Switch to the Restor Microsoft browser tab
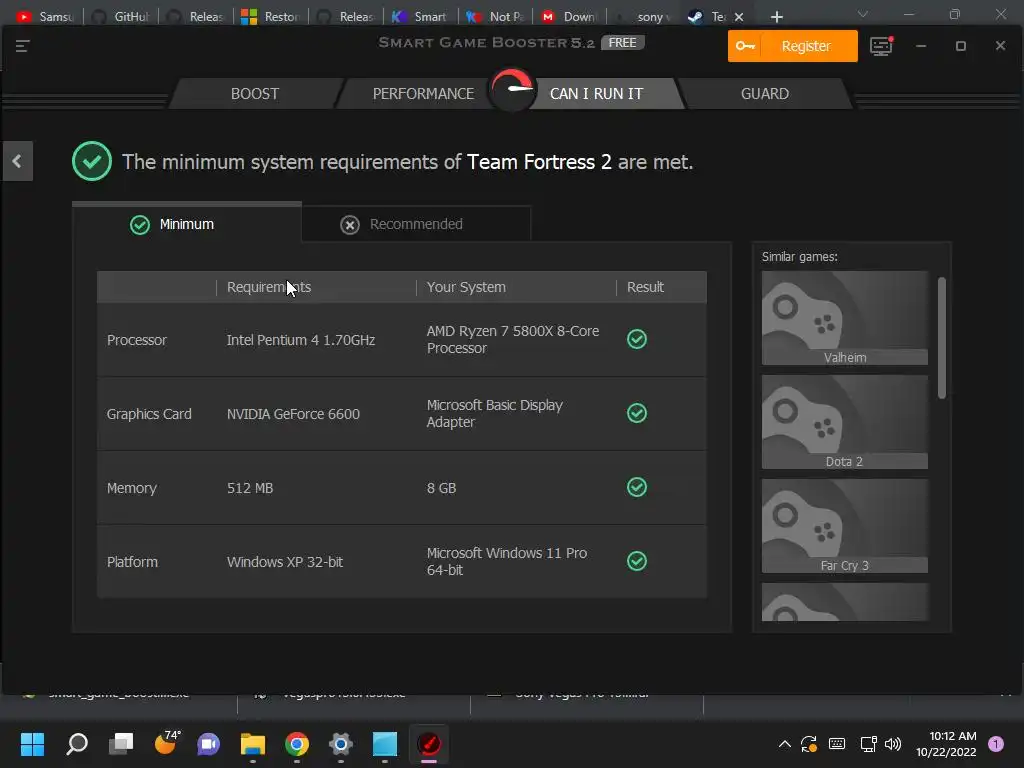This screenshot has height=768, width=1024. click(270, 16)
